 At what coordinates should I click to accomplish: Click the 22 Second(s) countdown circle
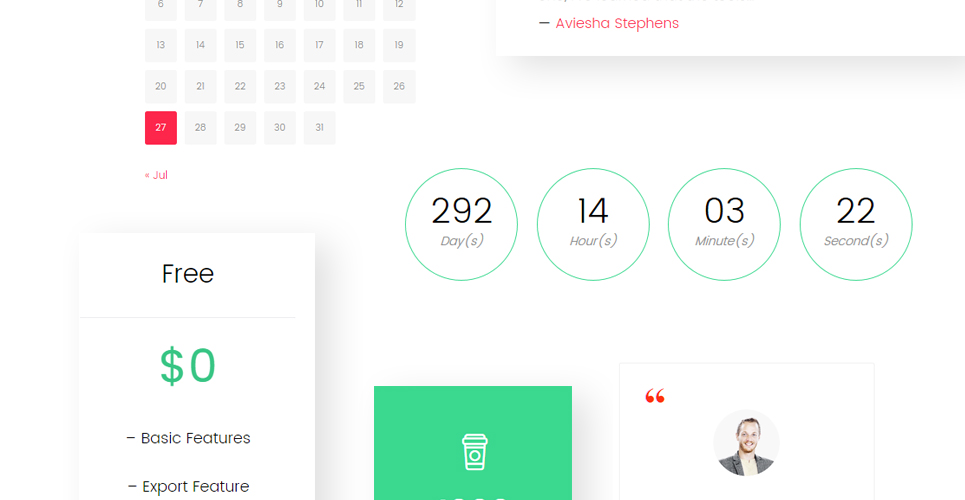[856, 224]
